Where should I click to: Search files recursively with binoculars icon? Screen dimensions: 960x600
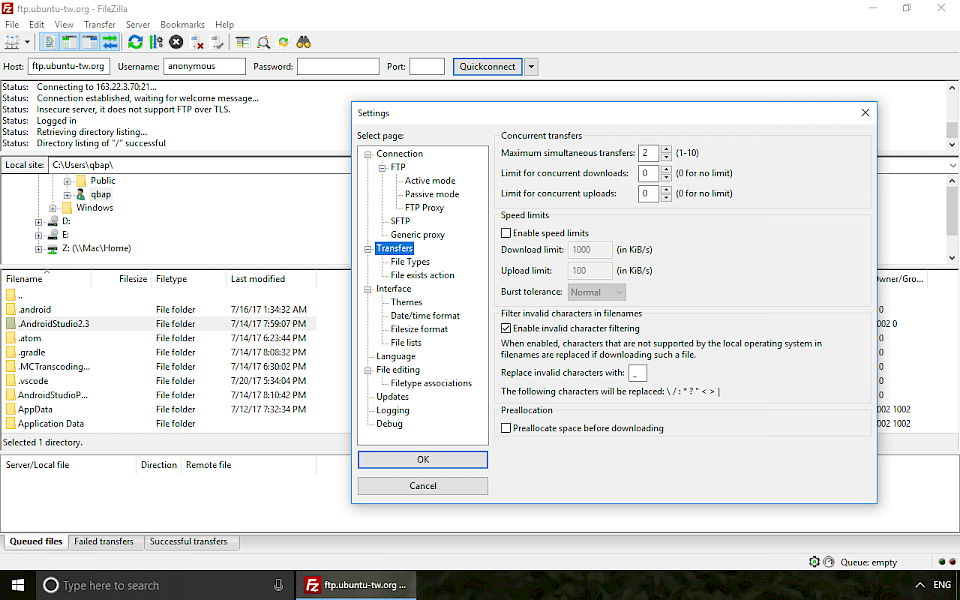click(304, 42)
